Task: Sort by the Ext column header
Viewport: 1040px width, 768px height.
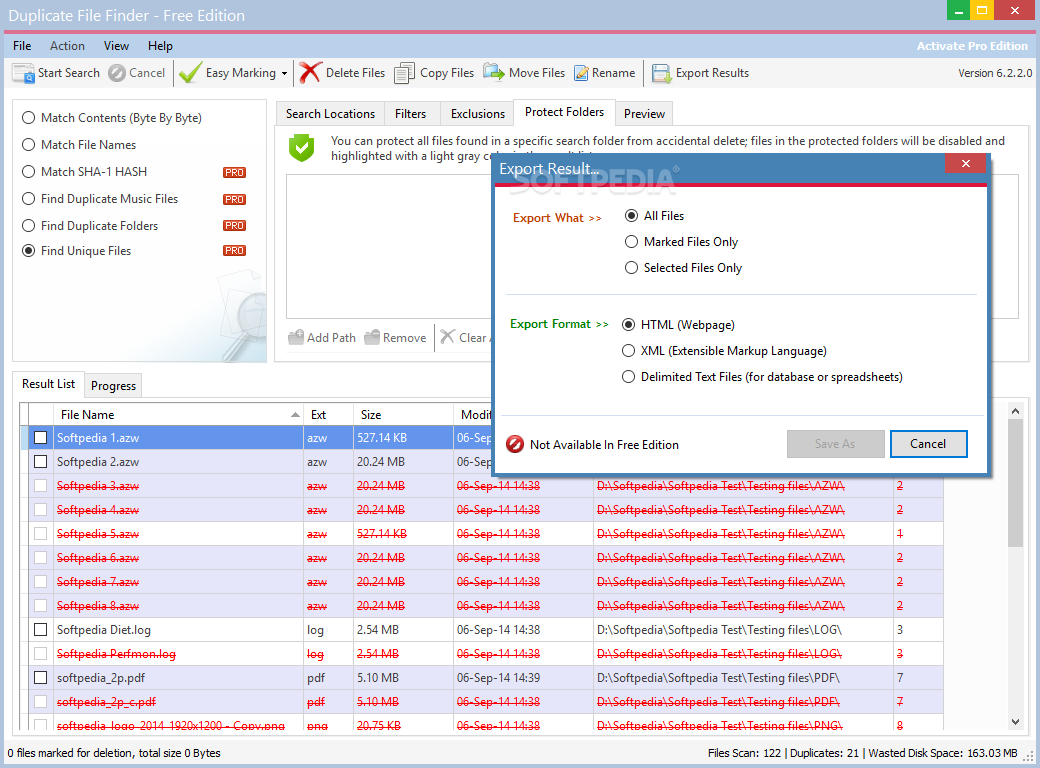Action: (328, 415)
